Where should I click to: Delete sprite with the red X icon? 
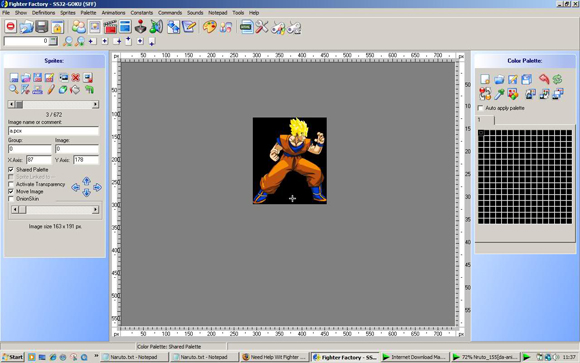pos(75,77)
